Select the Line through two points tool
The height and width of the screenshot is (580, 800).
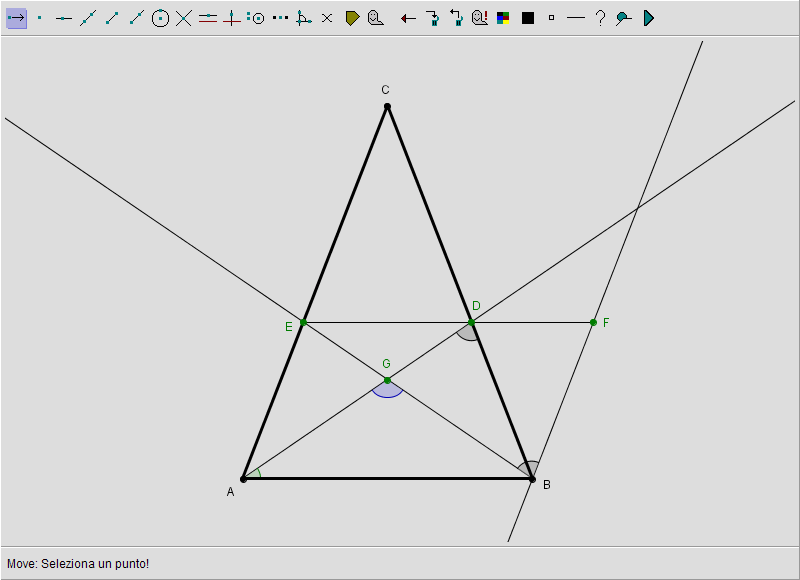[88, 18]
